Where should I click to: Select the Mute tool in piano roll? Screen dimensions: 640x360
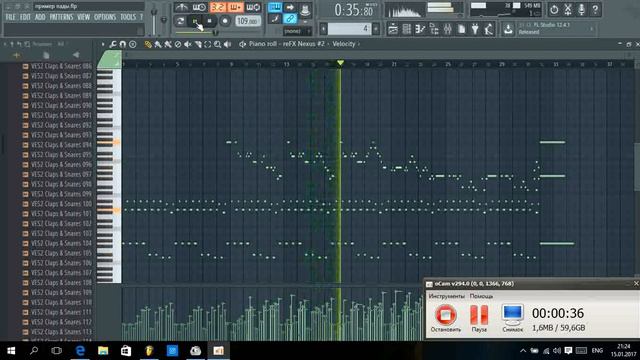tap(188, 44)
